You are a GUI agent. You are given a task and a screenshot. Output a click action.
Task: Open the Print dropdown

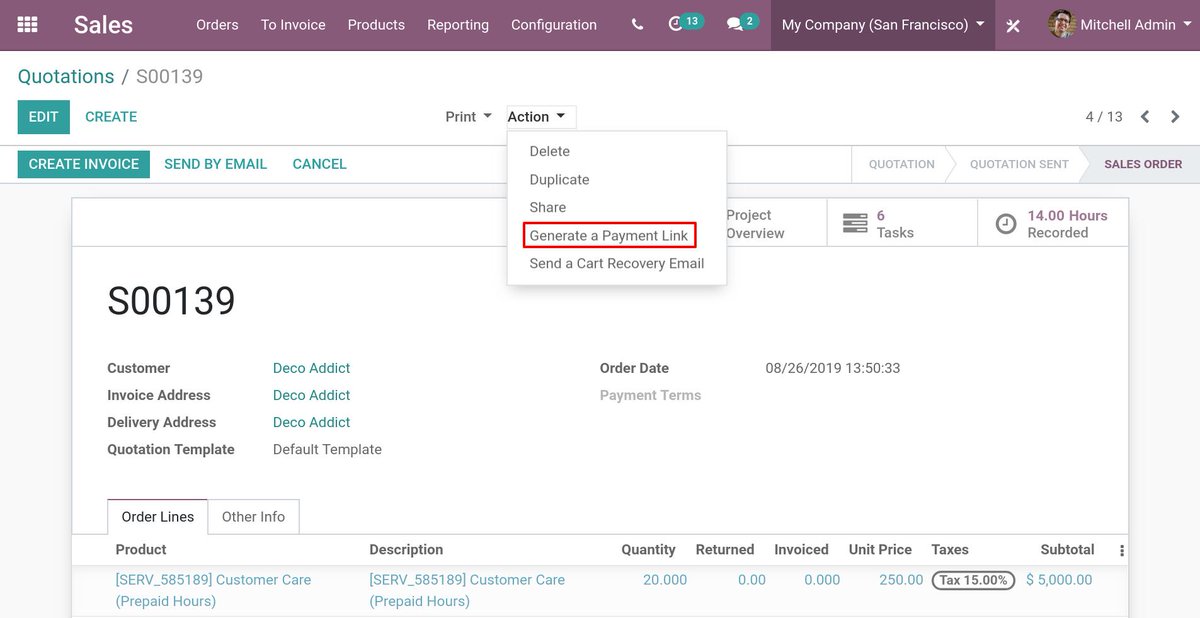pyautogui.click(x=466, y=116)
